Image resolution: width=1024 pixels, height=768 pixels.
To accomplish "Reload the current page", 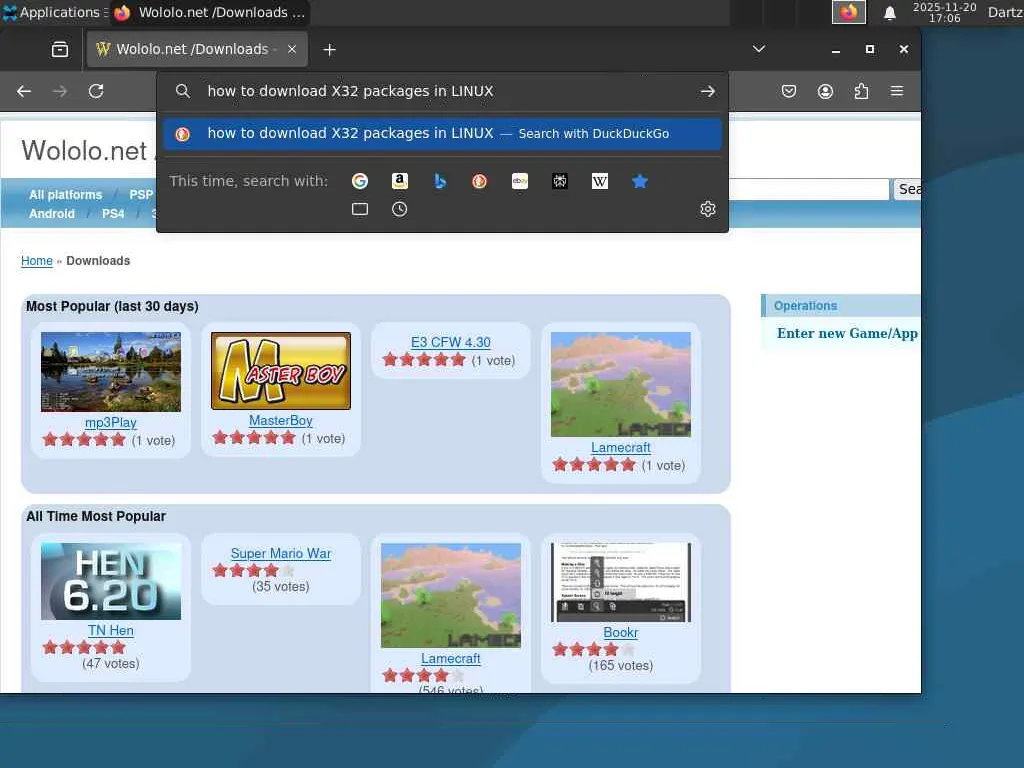I will click(x=96, y=91).
